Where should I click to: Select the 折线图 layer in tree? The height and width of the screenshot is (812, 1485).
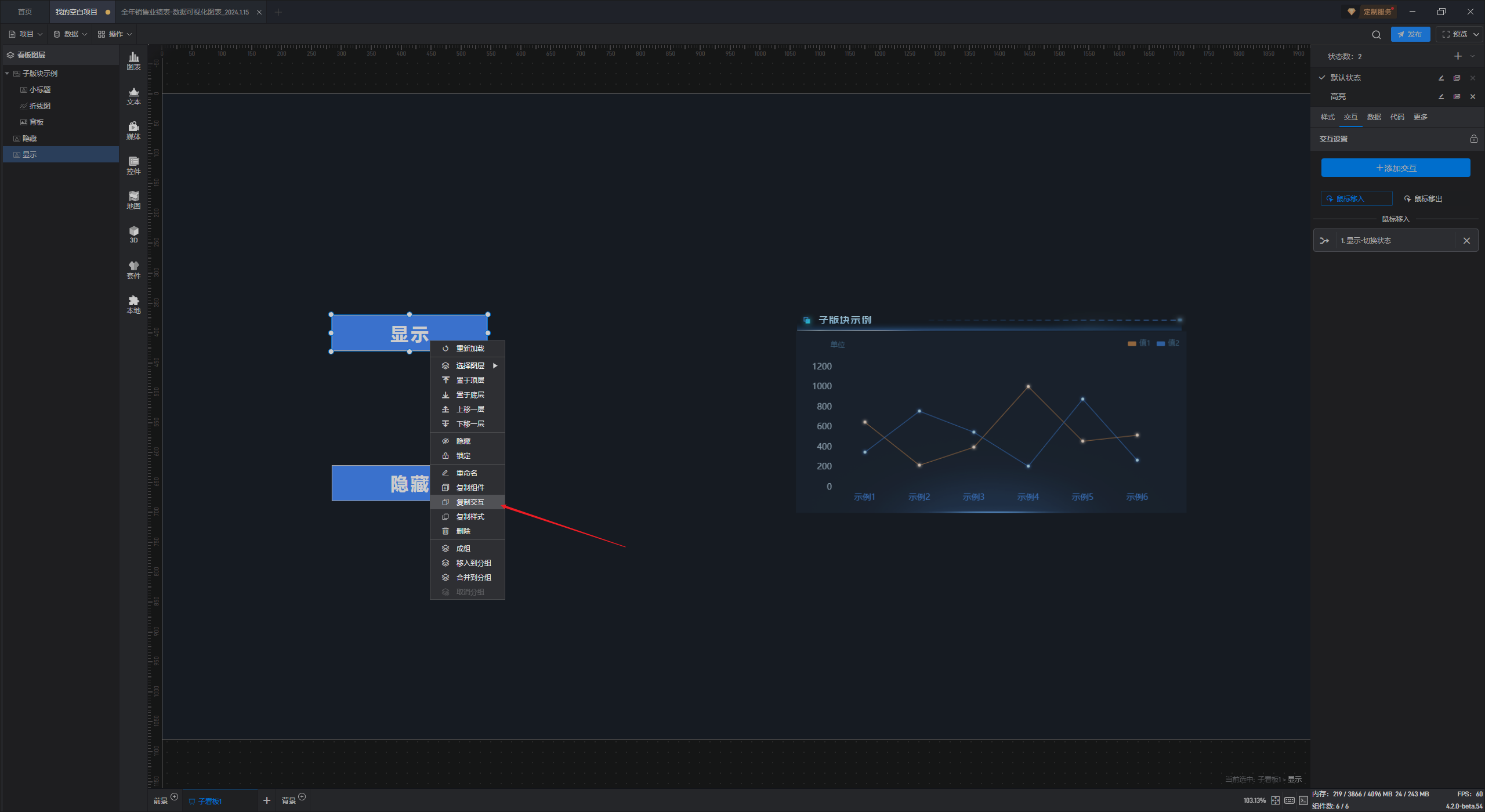click(x=39, y=106)
